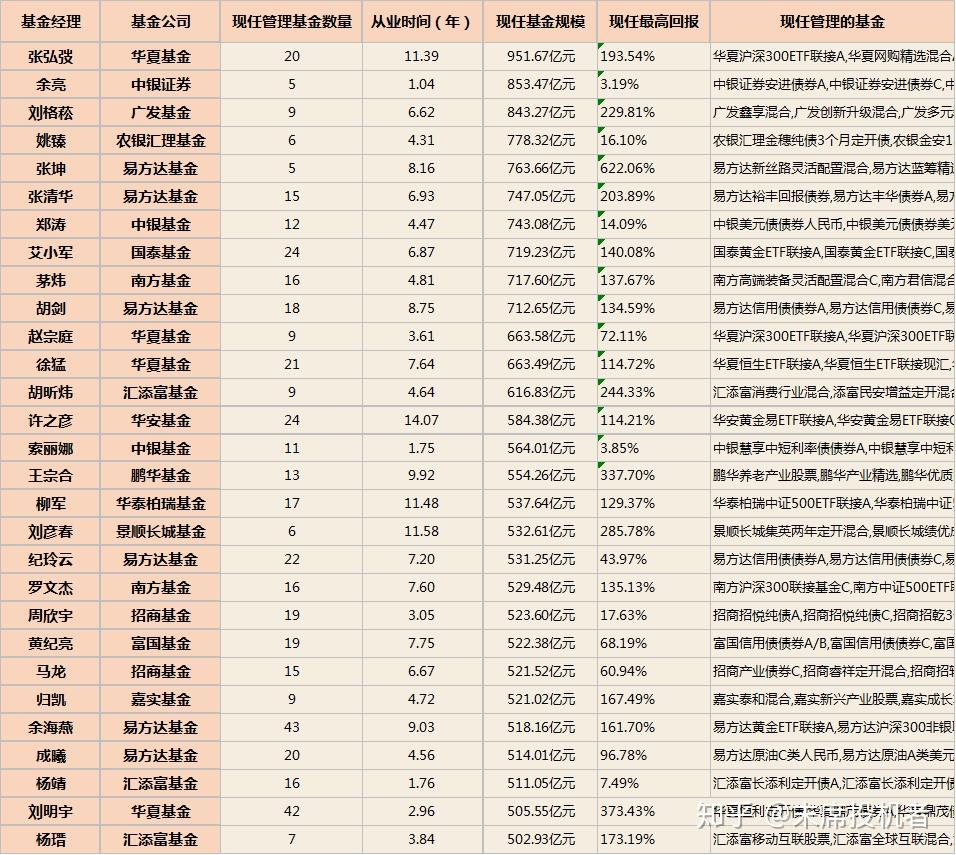Viewport: 956px width, 855px height.
Task: Select the 14.07 experience value for 许之彦
Action: [422, 420]
